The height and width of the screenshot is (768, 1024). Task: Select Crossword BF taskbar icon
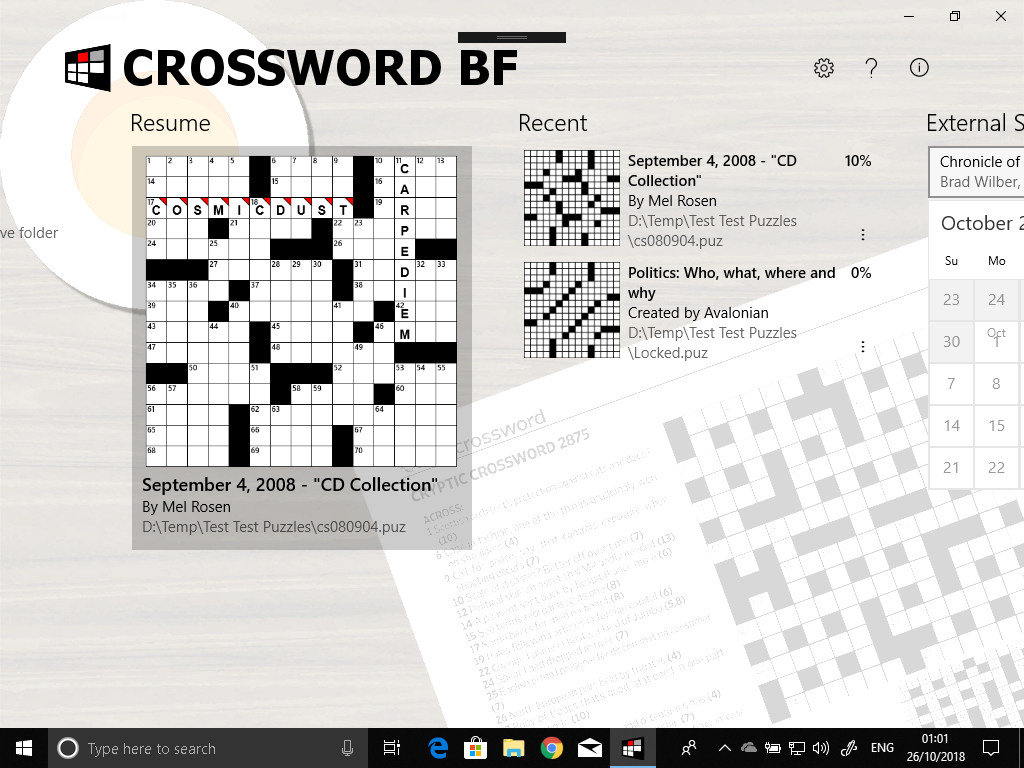click(x=632, y=748)
